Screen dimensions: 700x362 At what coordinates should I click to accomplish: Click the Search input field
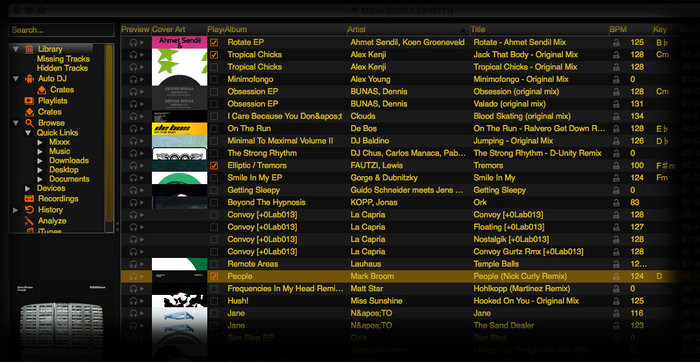click(62, 30)
